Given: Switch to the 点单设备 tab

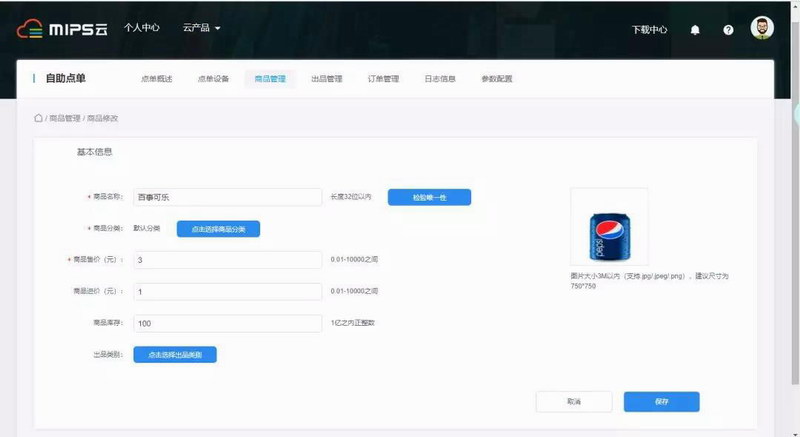Looking at the screenshot, I should coord(213,79).
